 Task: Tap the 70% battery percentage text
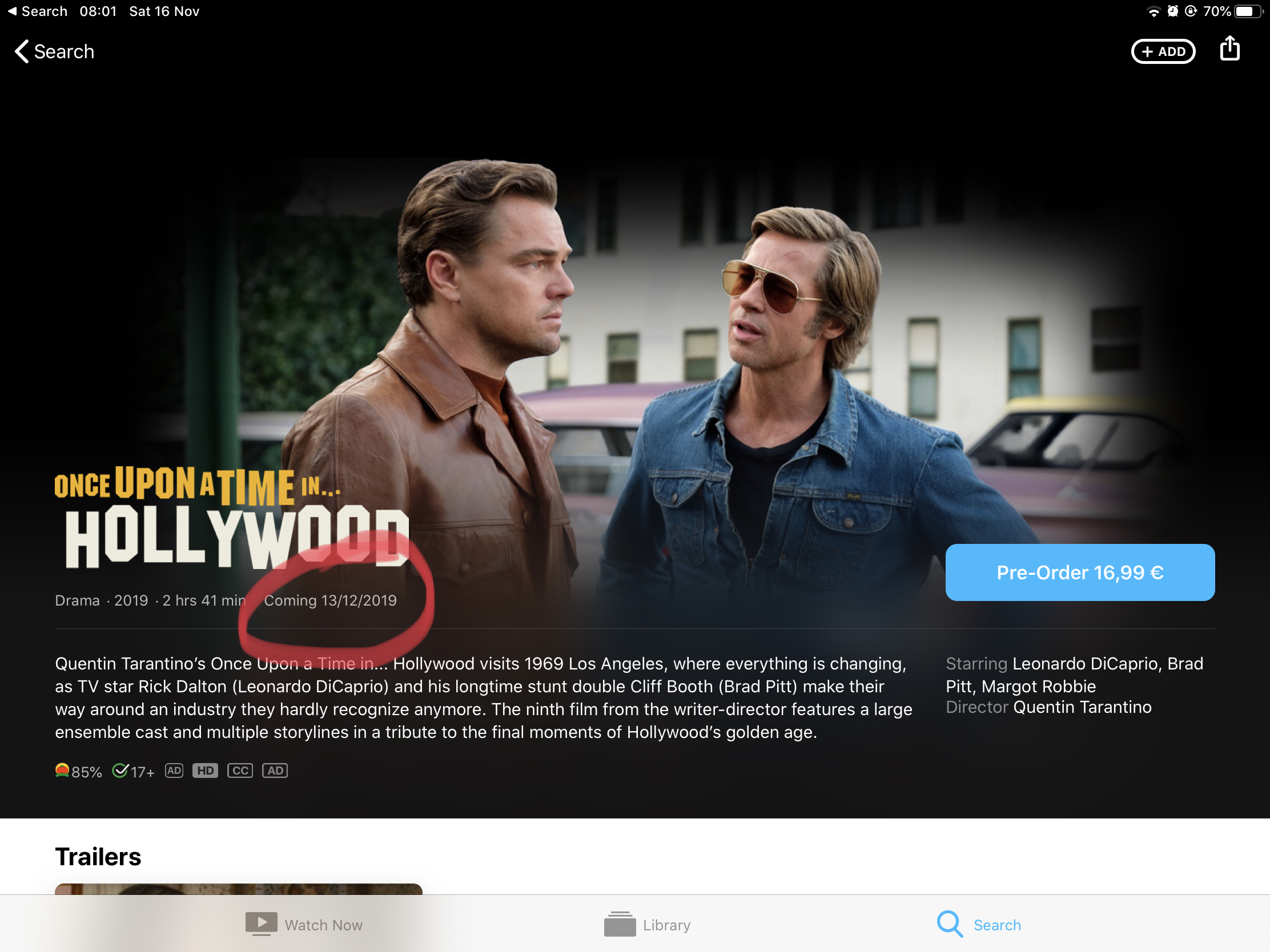[x=1216, y=11]
